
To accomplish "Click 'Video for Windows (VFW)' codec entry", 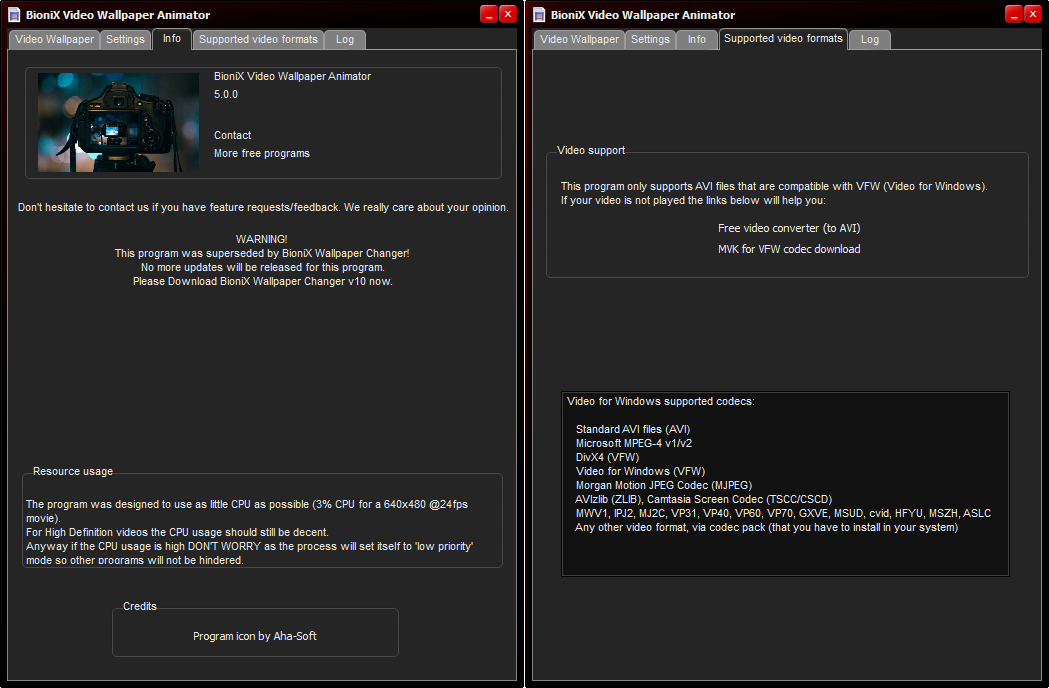I will pyautogui.click(x=640, y=471).
